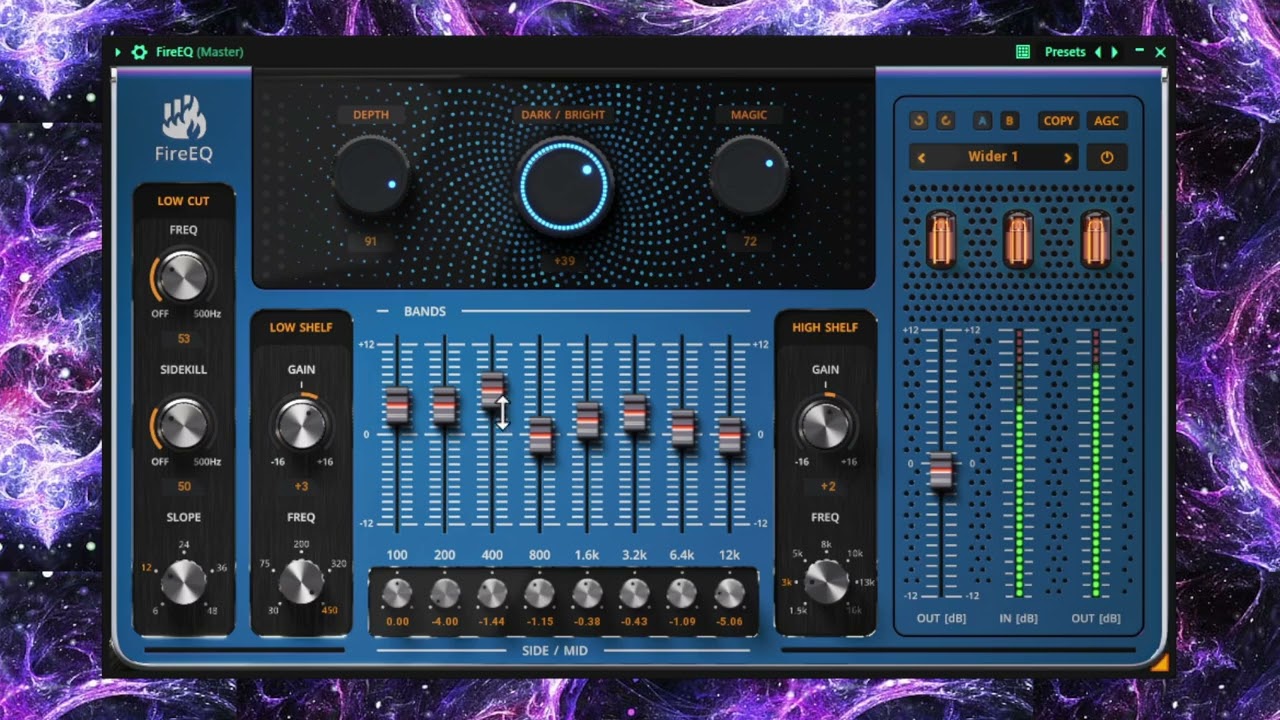Click the Sidekill value 50
This screenshot has height=720, width=1280.
coord(184,487)
